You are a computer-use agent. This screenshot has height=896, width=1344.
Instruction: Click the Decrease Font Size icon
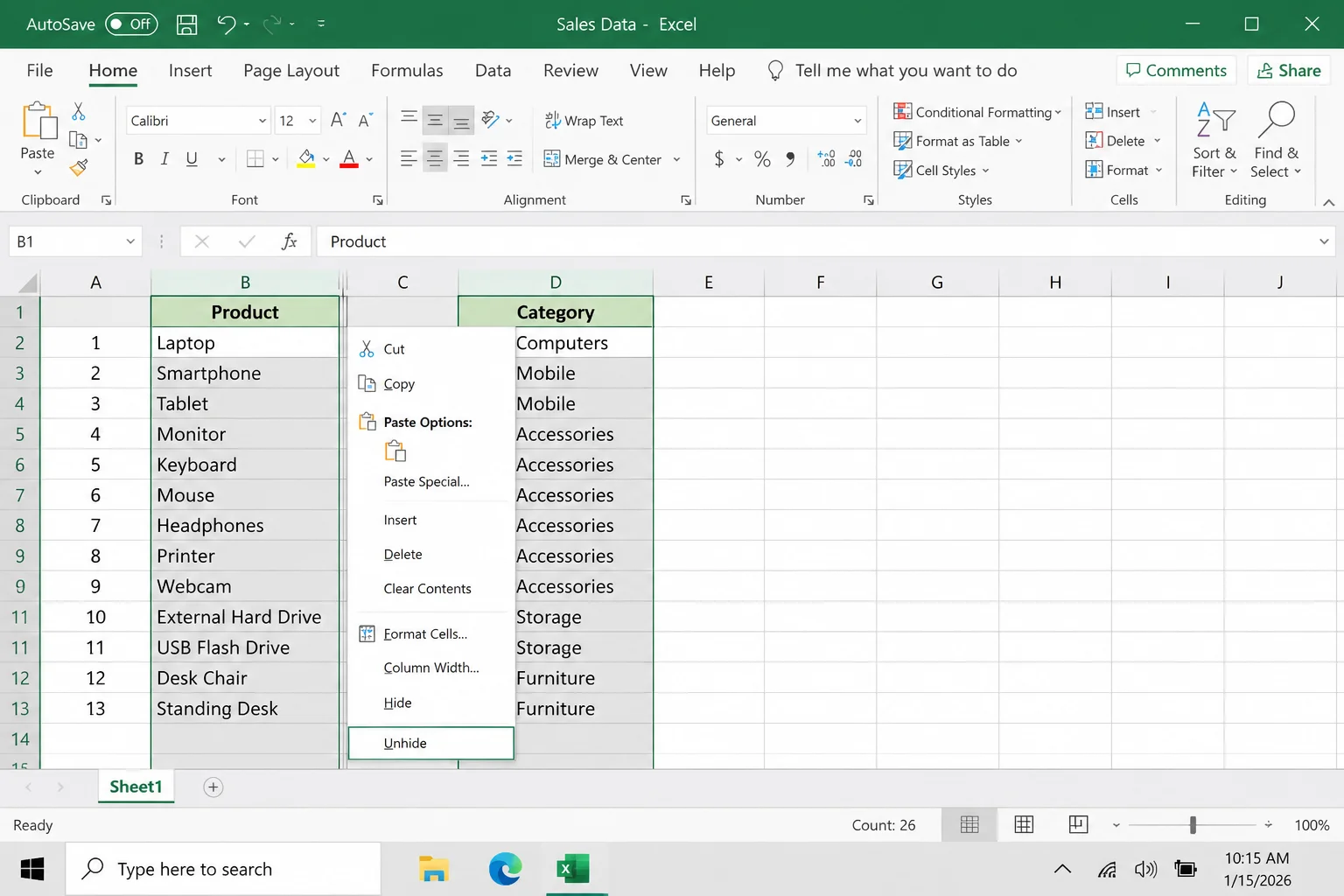pos(366,120)
